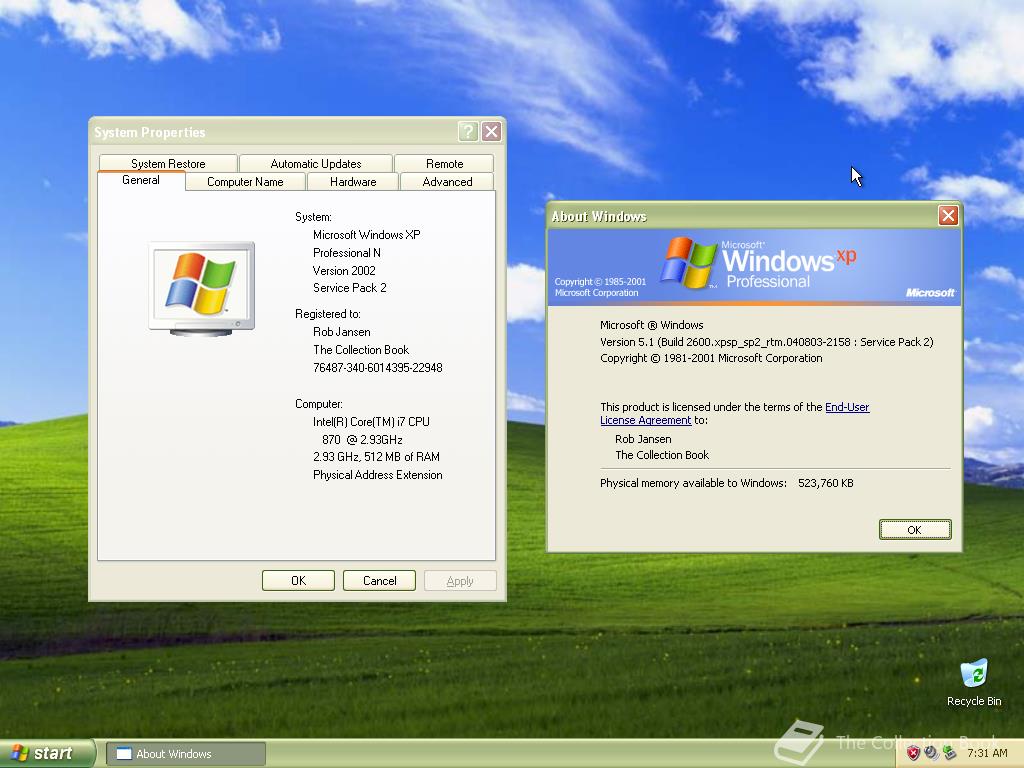1024x768 pixels.
Task: Switch to the System Restore tab
Action: [x=168, y=163]
